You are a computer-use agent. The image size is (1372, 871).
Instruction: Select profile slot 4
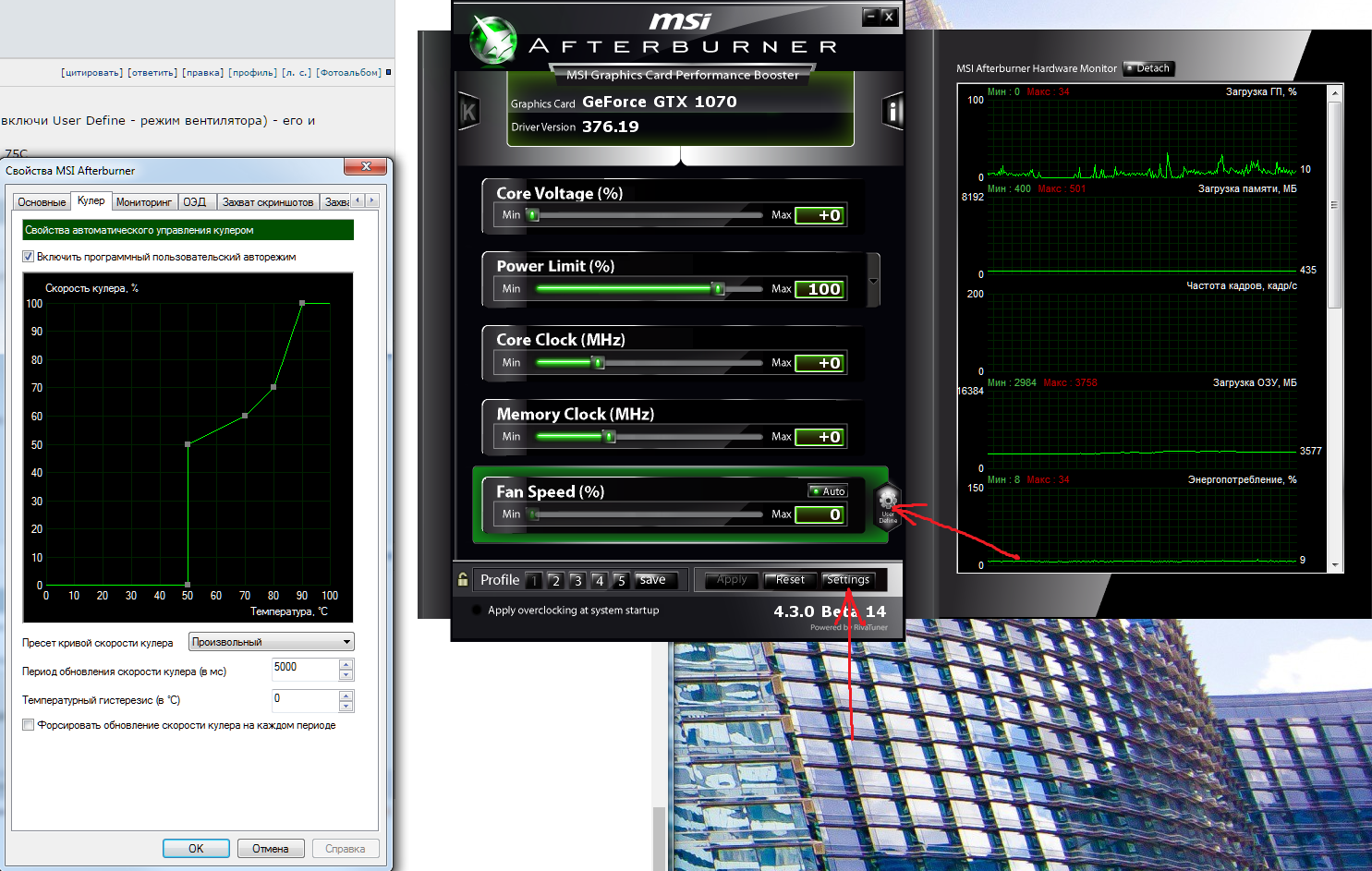[599, 580]
